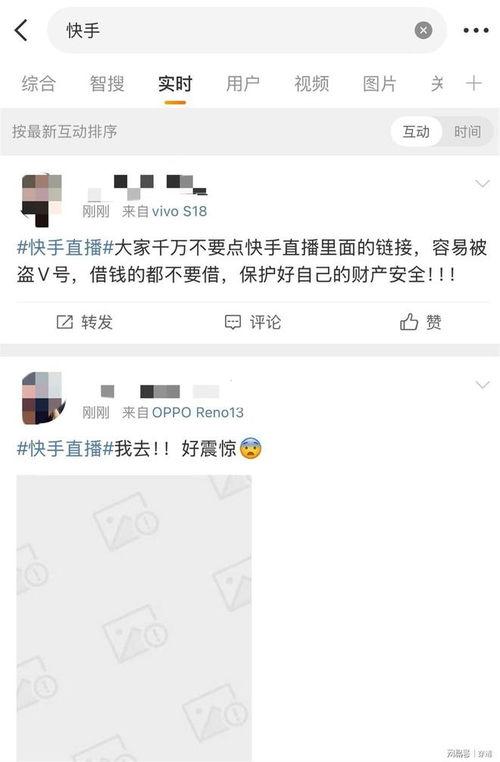Tap the back arrow icon
This screenshot has height=762, width=500.
(x=22, y=30)
